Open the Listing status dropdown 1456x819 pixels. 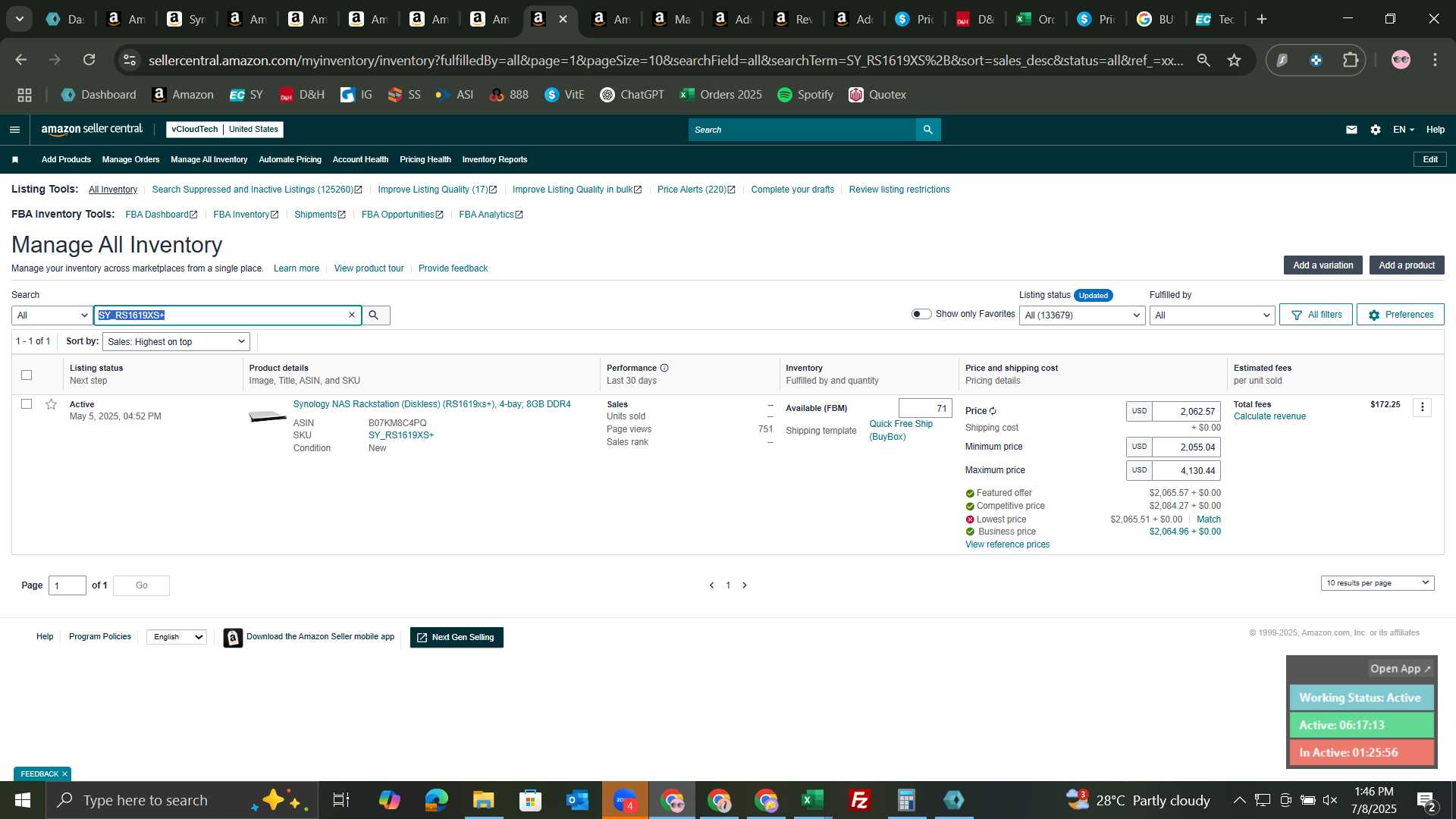(x=1082, y=315)
